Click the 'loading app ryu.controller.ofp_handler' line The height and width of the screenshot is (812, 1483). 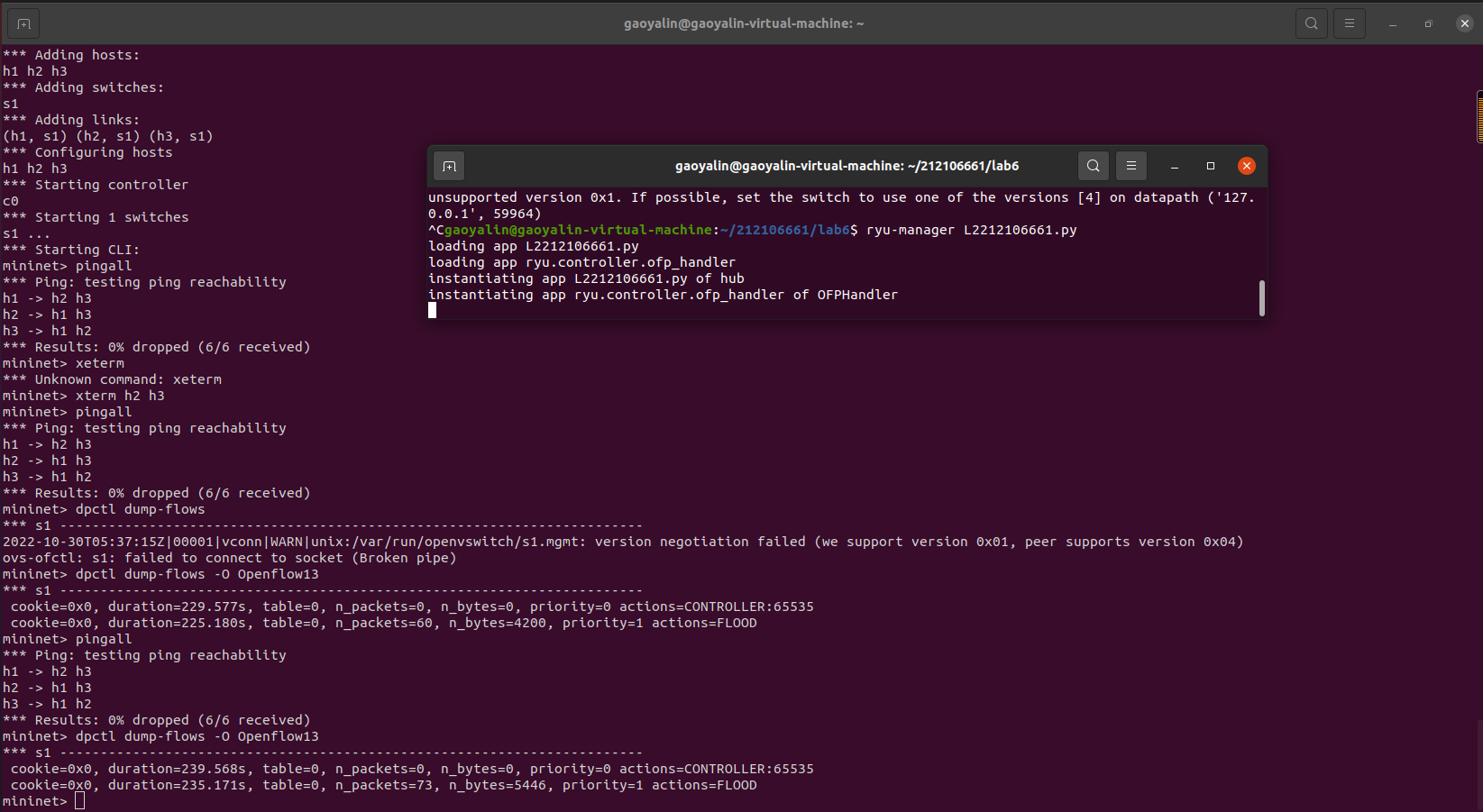tap(582, 262)
